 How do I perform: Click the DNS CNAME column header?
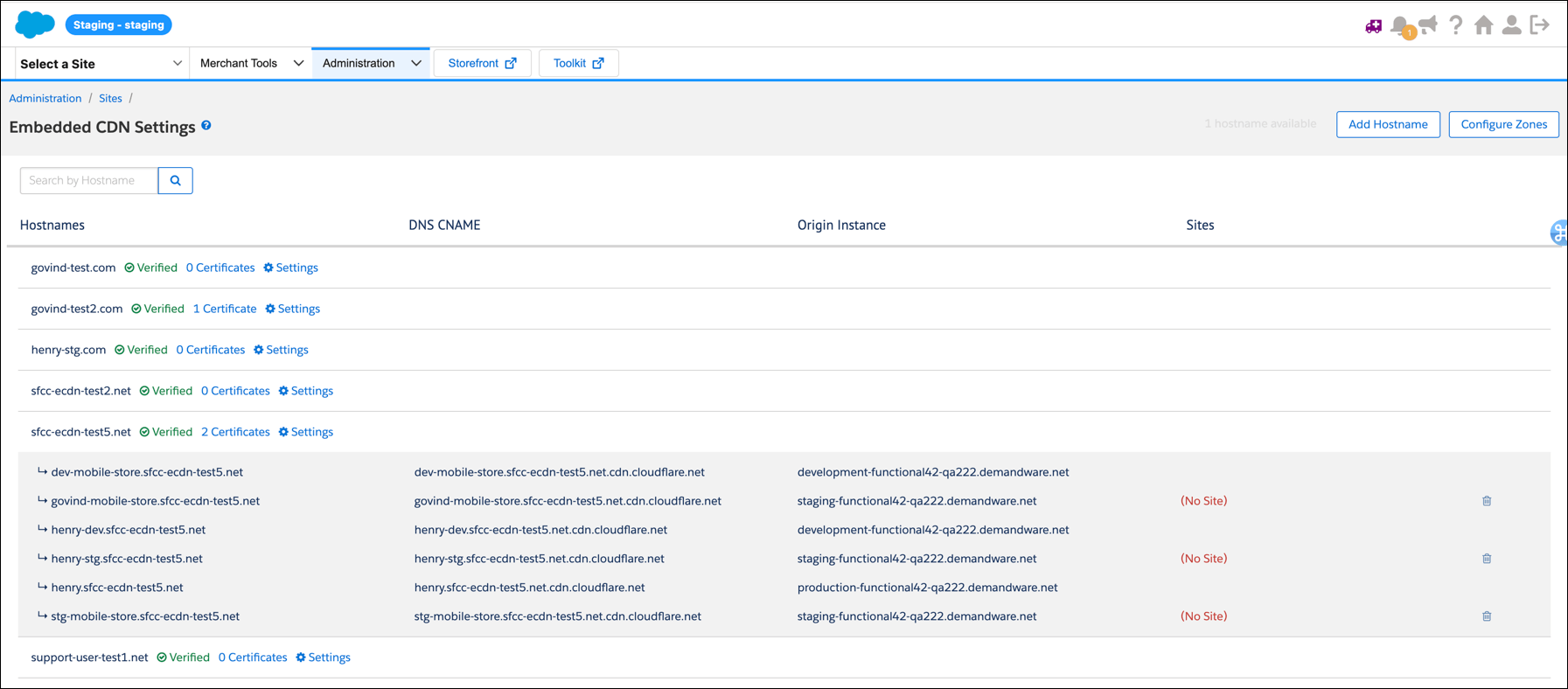(x=444, y=225)
